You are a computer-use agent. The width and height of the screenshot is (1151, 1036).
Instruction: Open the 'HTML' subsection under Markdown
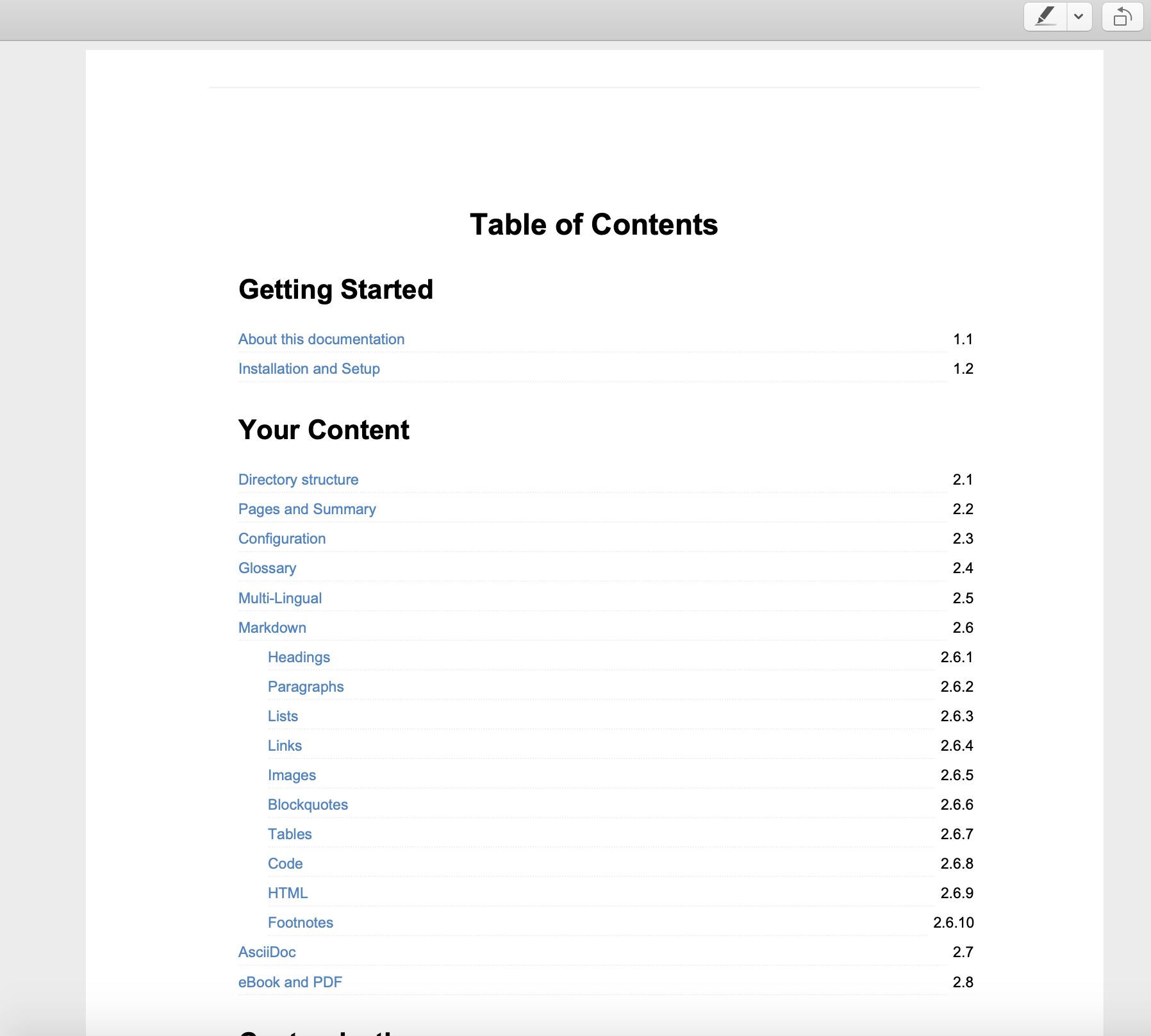288,892
